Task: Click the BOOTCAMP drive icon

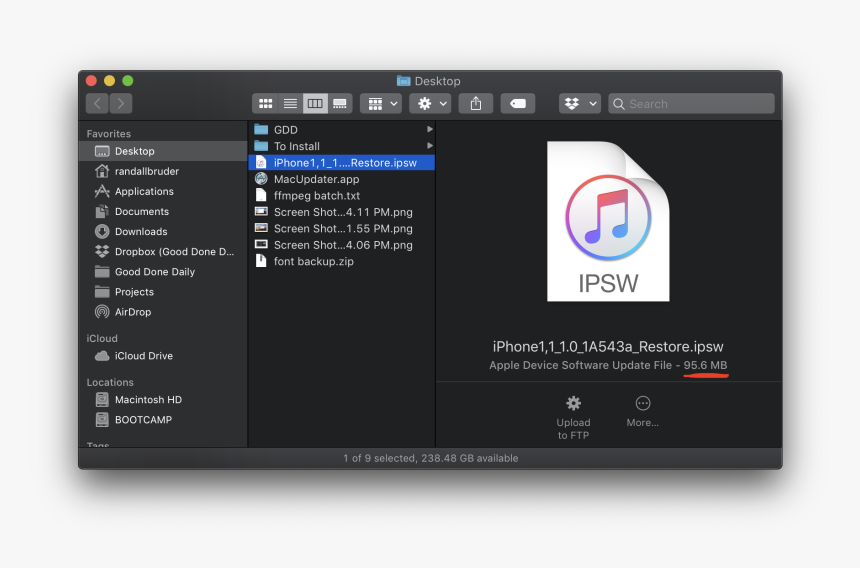Action: click(102, 420)
